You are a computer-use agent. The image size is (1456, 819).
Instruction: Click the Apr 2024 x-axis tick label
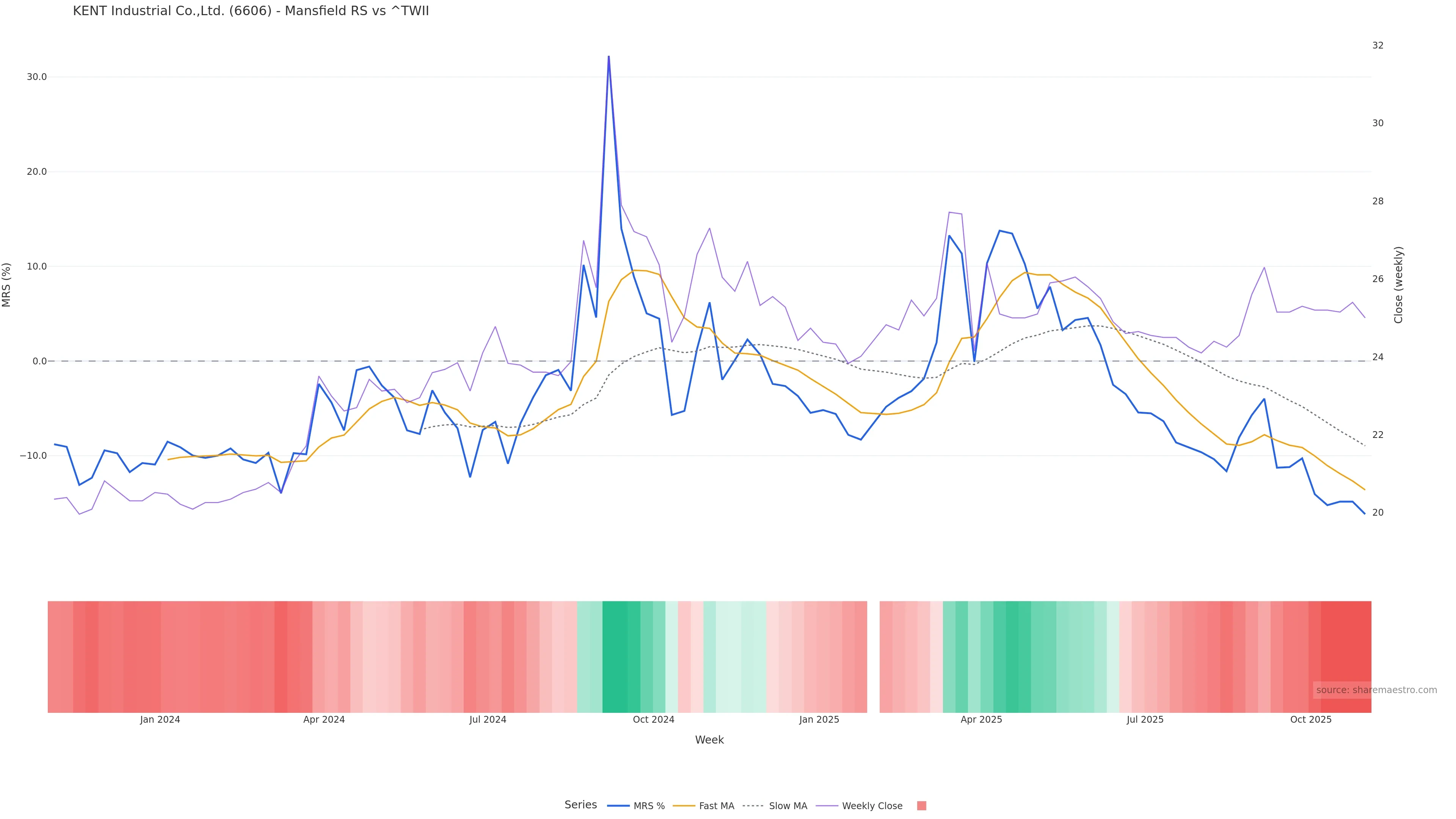(x=324, y=720)
